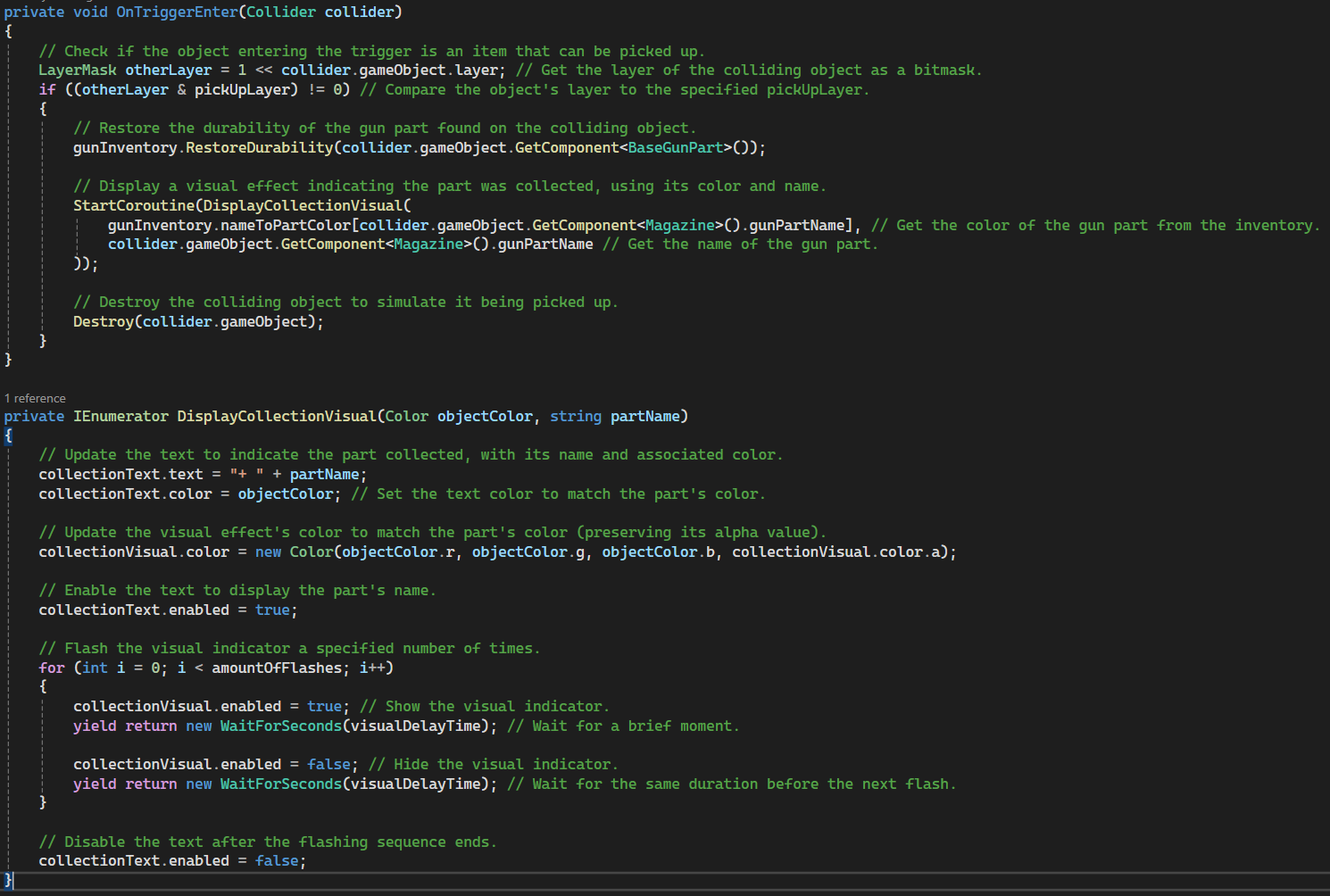
Task: Click the int keyword in the for loop
Action: pyautogui.click(x=95, y=668)
